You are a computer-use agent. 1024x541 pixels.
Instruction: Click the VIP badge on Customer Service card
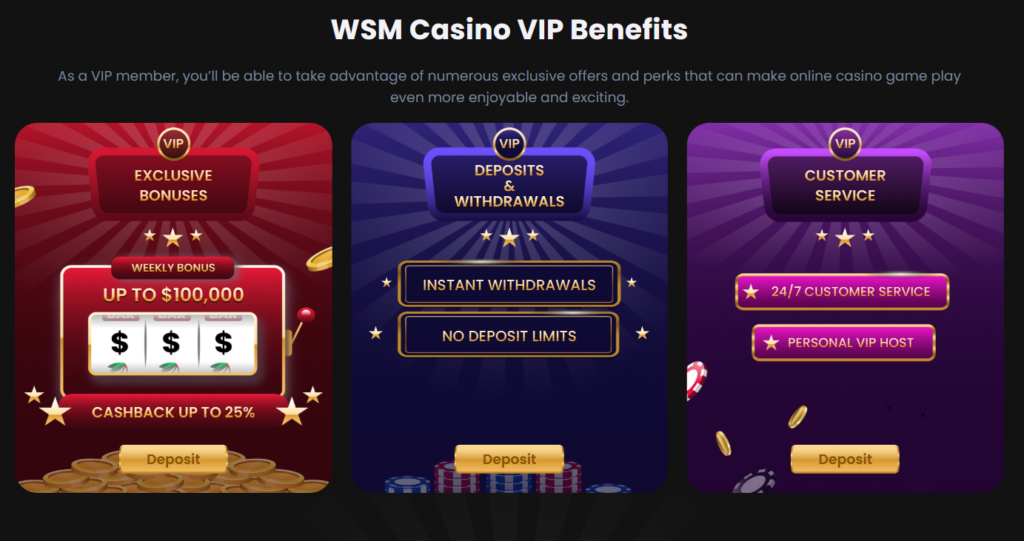(x=845, y=144)
